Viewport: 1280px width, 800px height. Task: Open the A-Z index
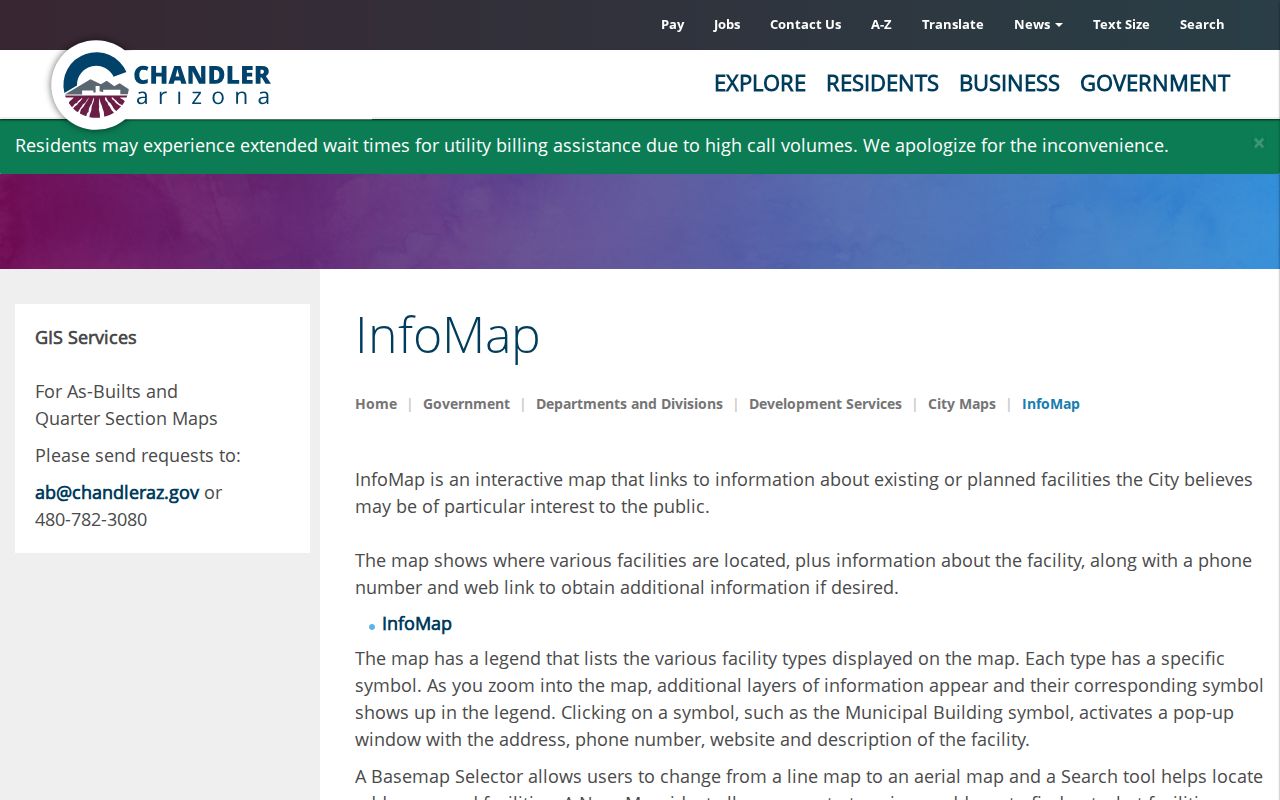pyautogui.click(x=881, y=24)
